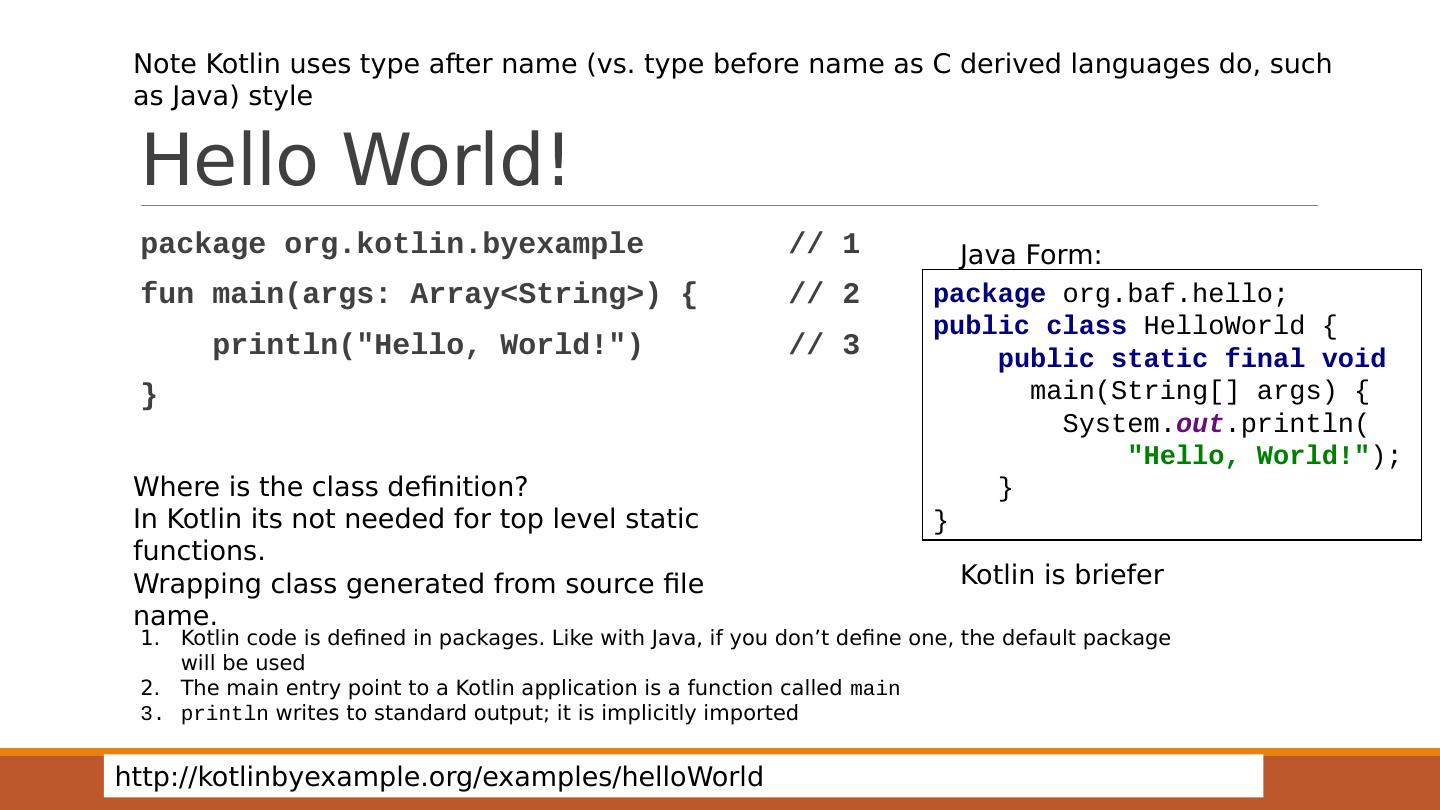Image resolution: width=1440 pixels, height=810 pixels.
Task: Click the closing brace of Kotlin main
Action: [150, 396]
